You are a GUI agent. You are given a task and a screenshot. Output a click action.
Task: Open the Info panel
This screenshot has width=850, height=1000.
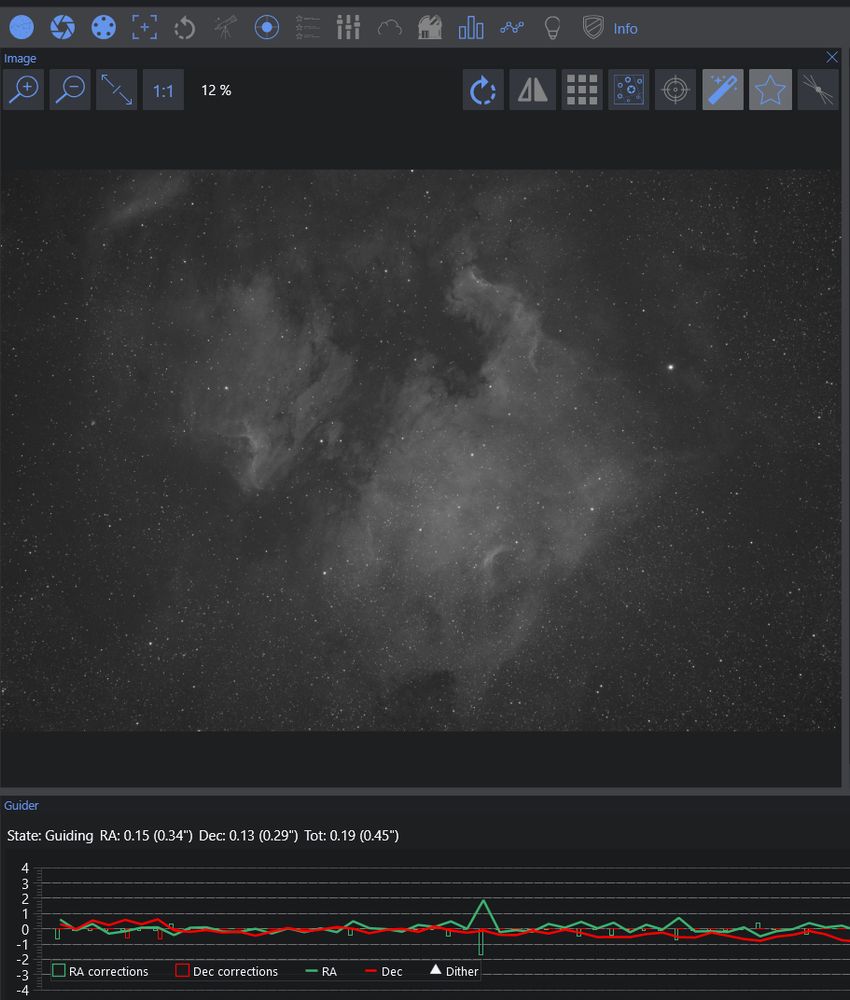pos(625,29)
